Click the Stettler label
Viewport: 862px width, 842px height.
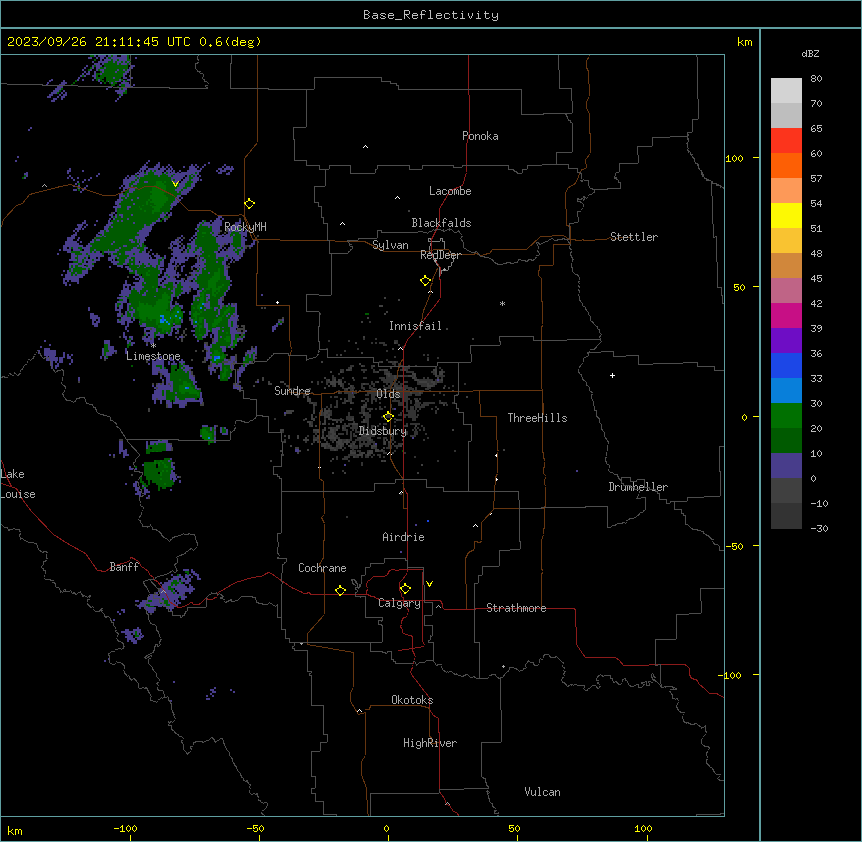[x=634, y=237]
